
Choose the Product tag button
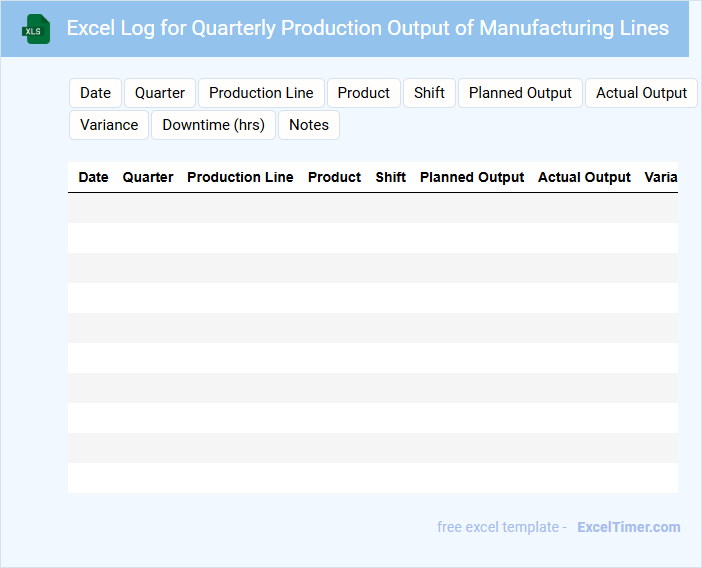[x=363, y=93]
